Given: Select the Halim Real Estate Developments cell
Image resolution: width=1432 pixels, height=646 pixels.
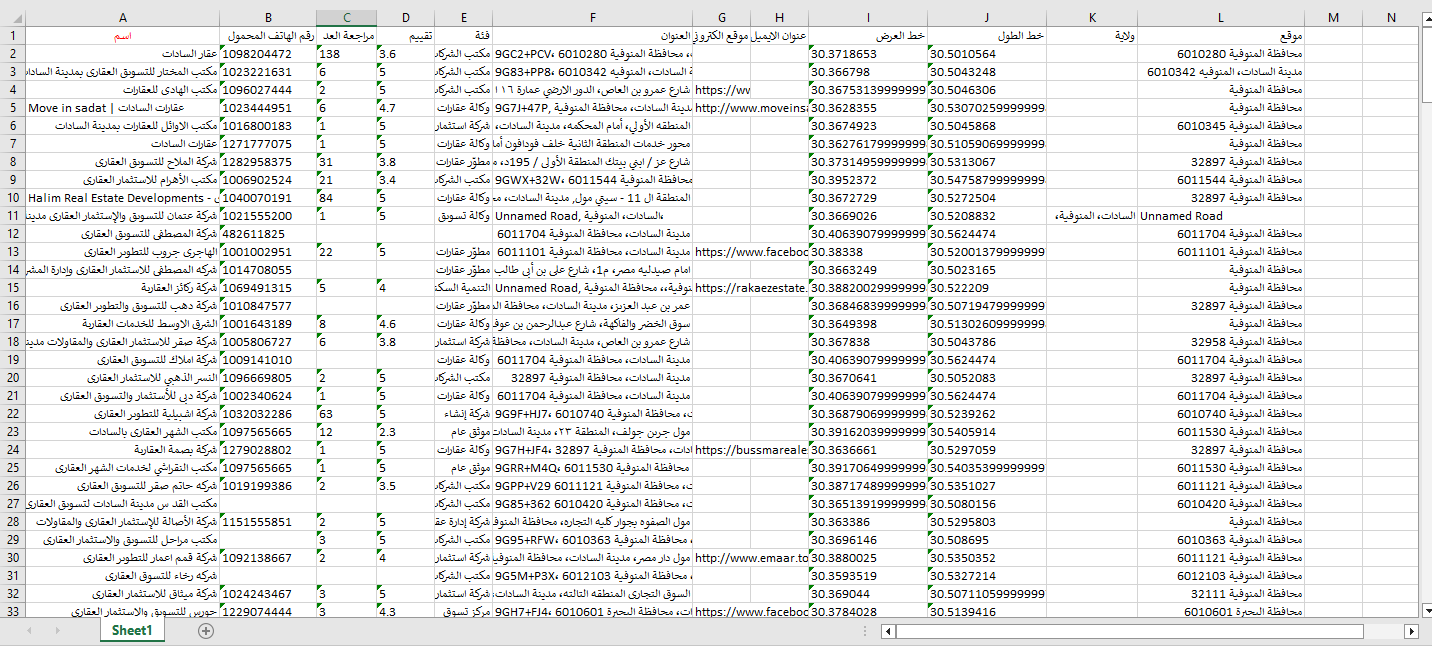Looking at the screenshot, I should pos(122,198).
